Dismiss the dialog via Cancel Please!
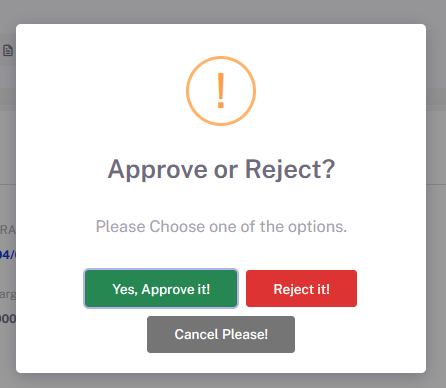This screenshot has height=388, width=446. pos(221,334)
